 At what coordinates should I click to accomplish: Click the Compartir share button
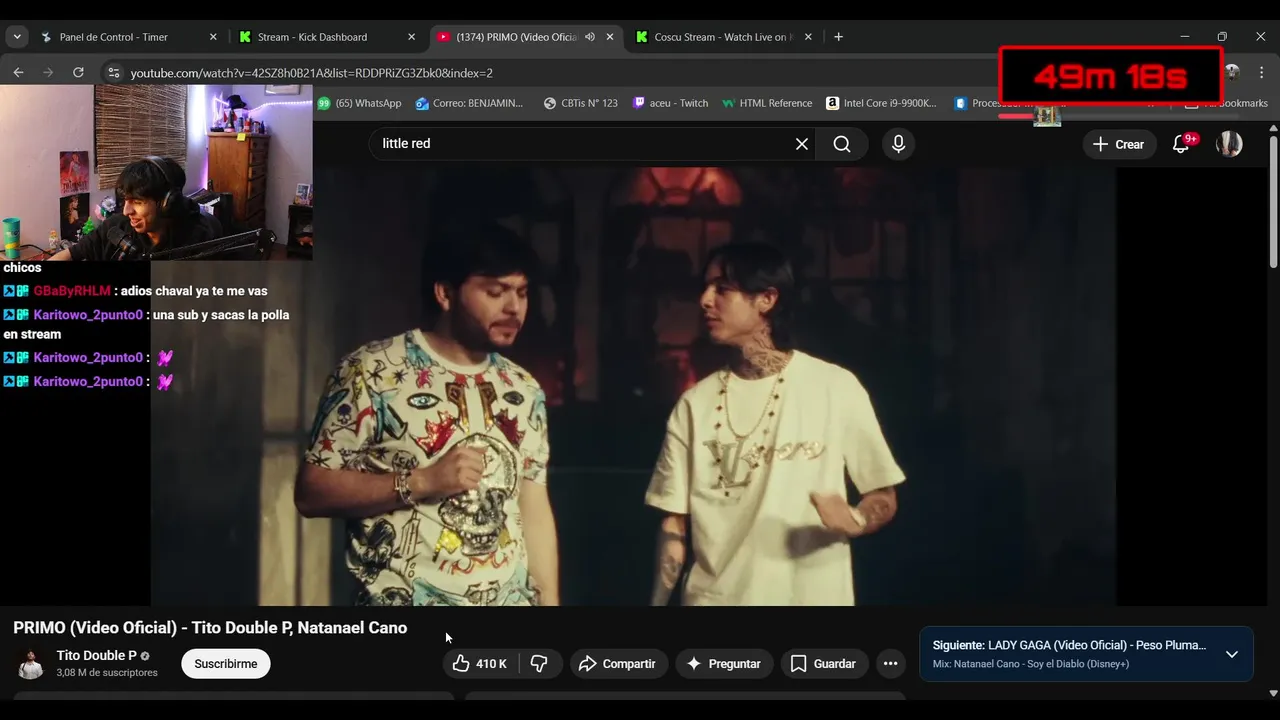click(x=619, y=664)
